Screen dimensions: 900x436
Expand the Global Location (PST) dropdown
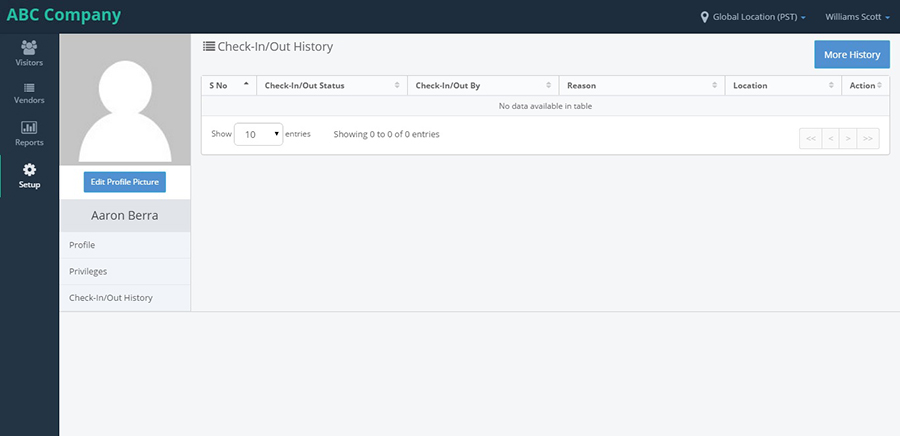759,17
